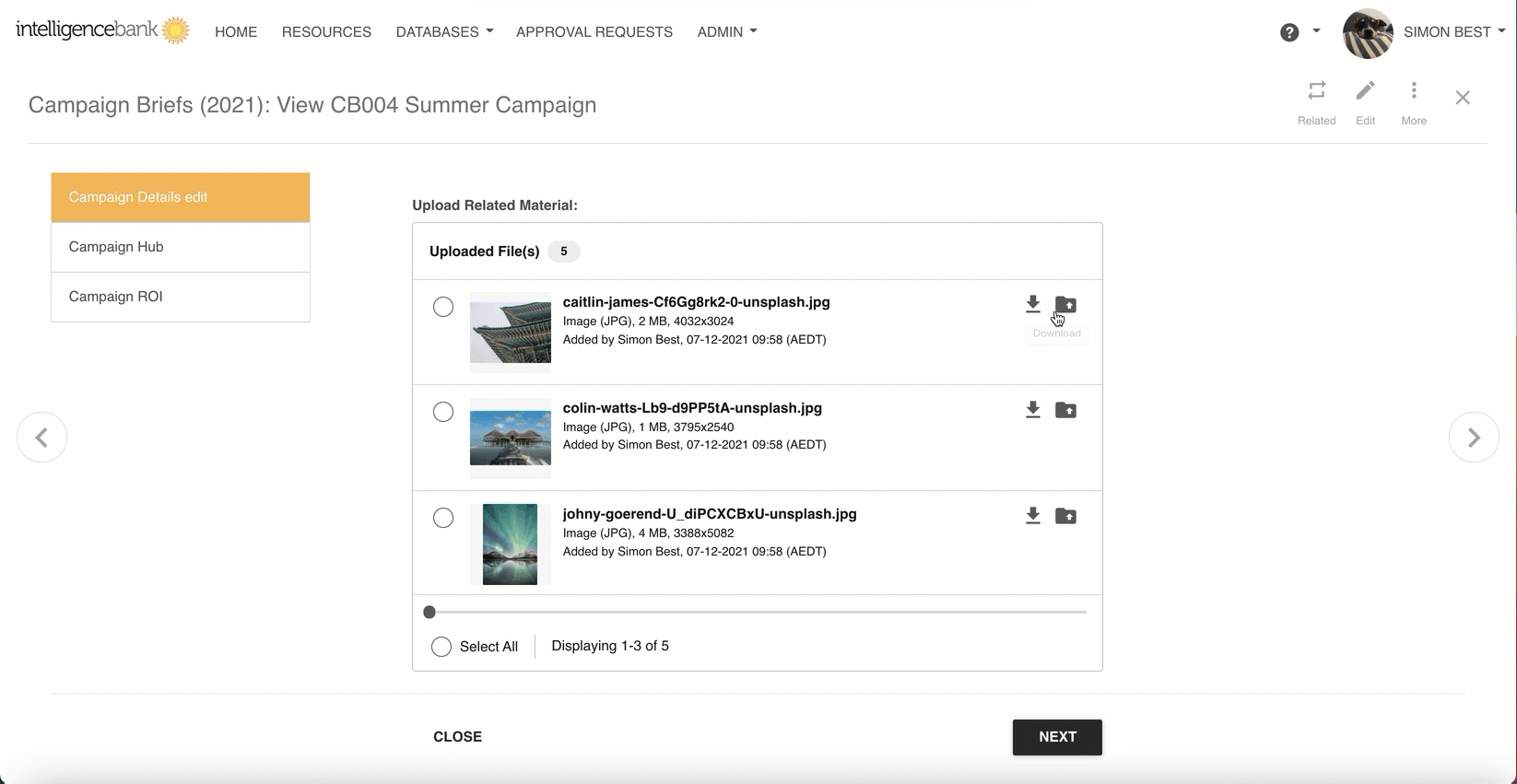The width and height of the screenshot is (1517, 784).
Task: Expand the Databases dropdown menu
Action: coord(444,31)
